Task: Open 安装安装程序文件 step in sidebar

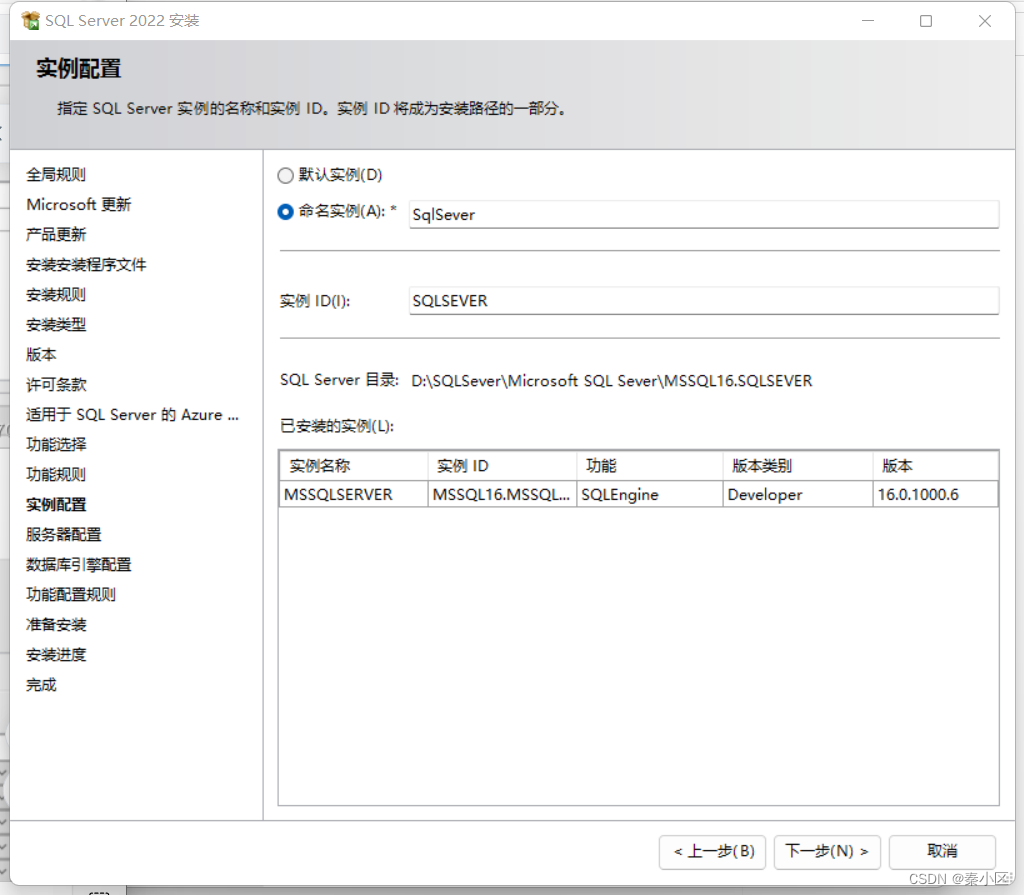Action: coord(86,265)
